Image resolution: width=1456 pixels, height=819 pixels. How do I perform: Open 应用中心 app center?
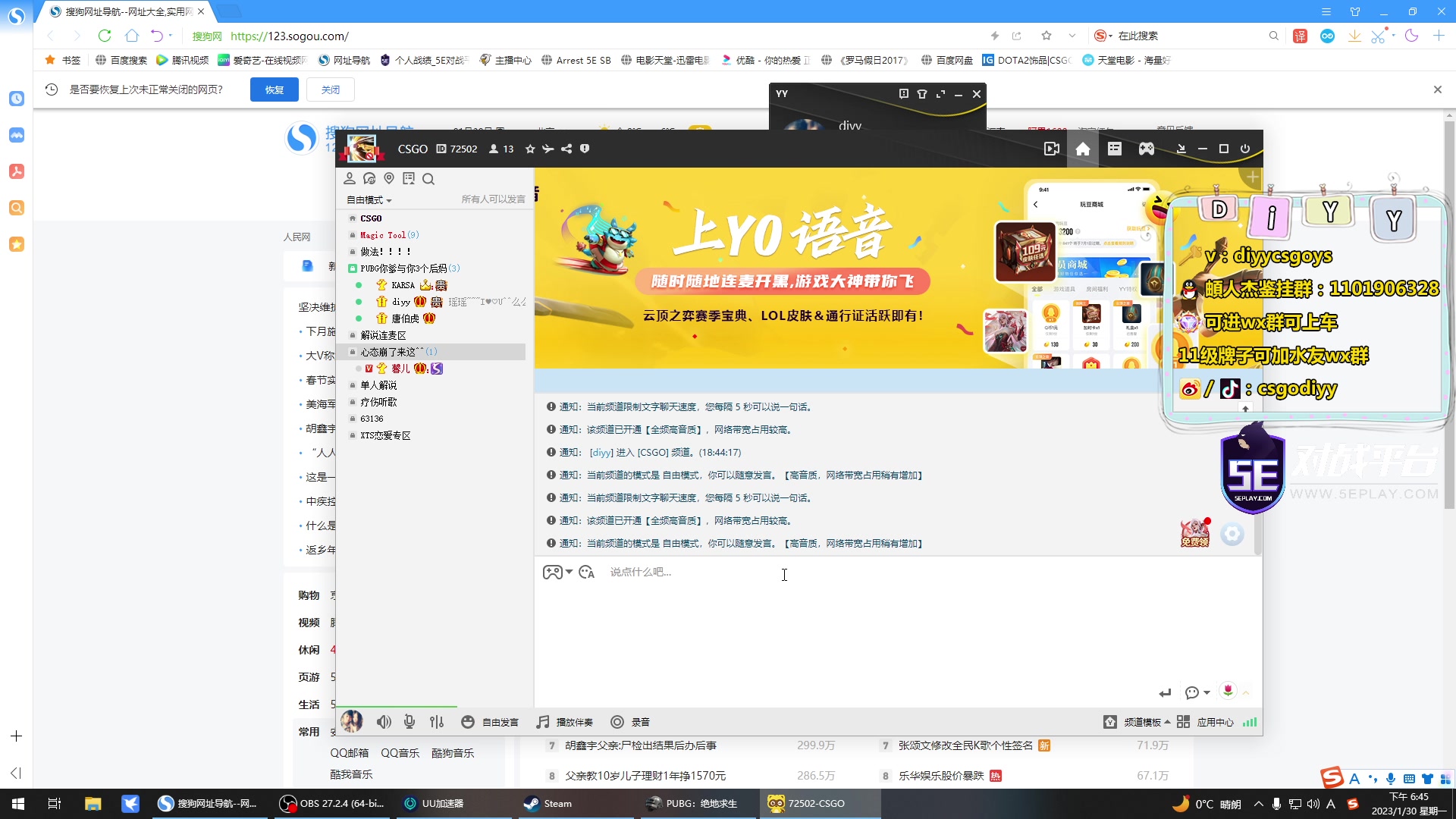1206,722
